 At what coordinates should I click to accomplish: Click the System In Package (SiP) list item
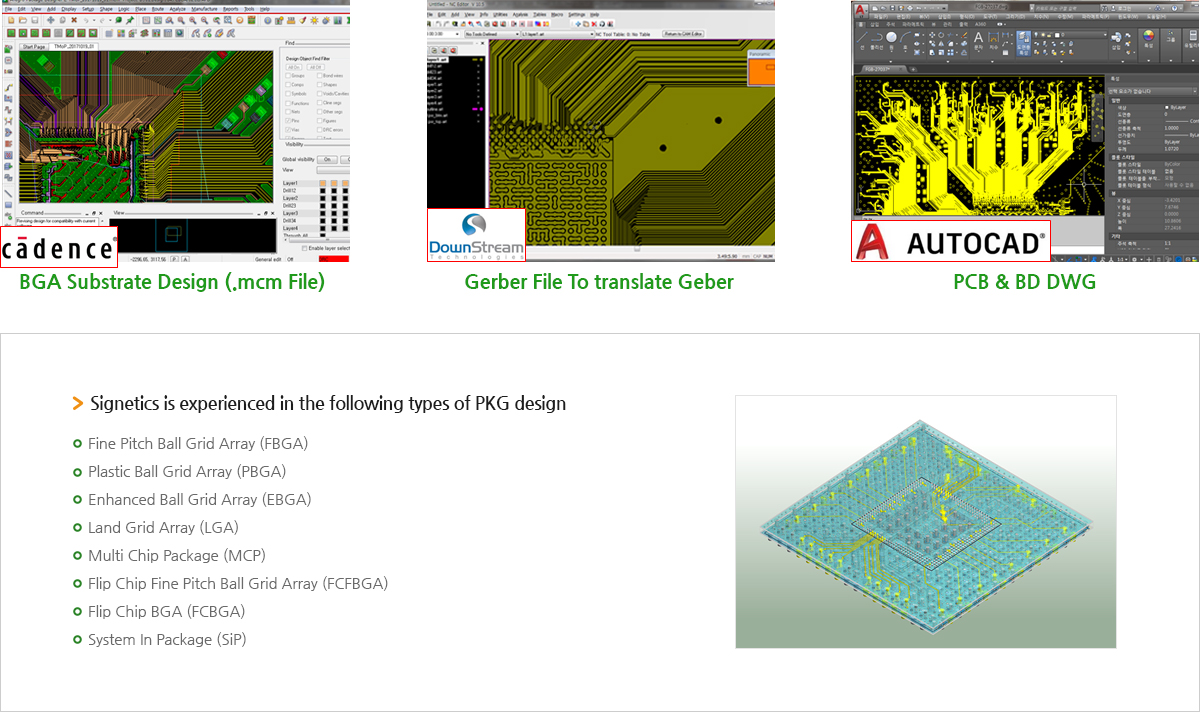[167, 639]
